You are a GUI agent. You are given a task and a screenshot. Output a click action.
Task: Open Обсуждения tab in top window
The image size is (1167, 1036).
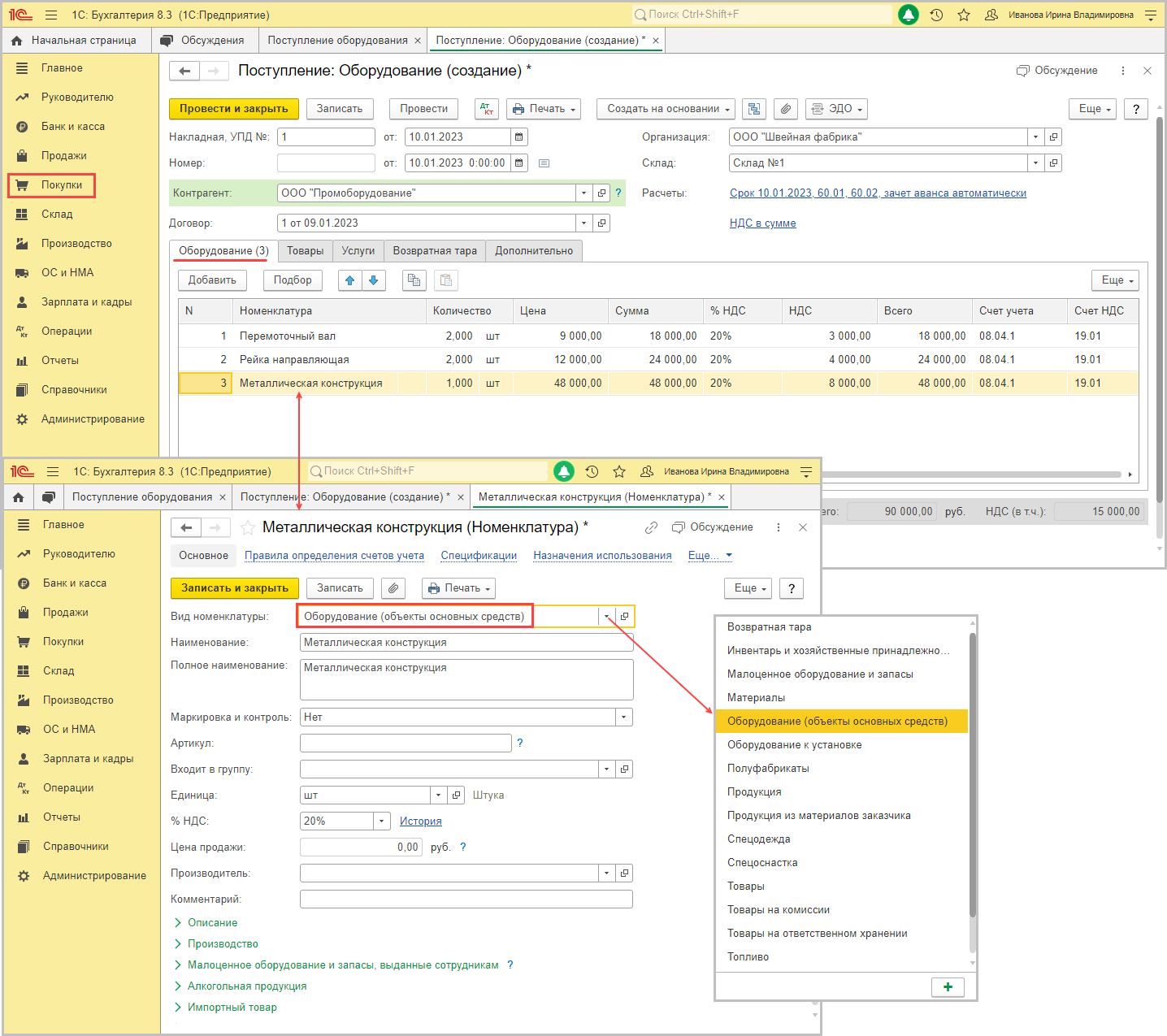pos(203,41)
